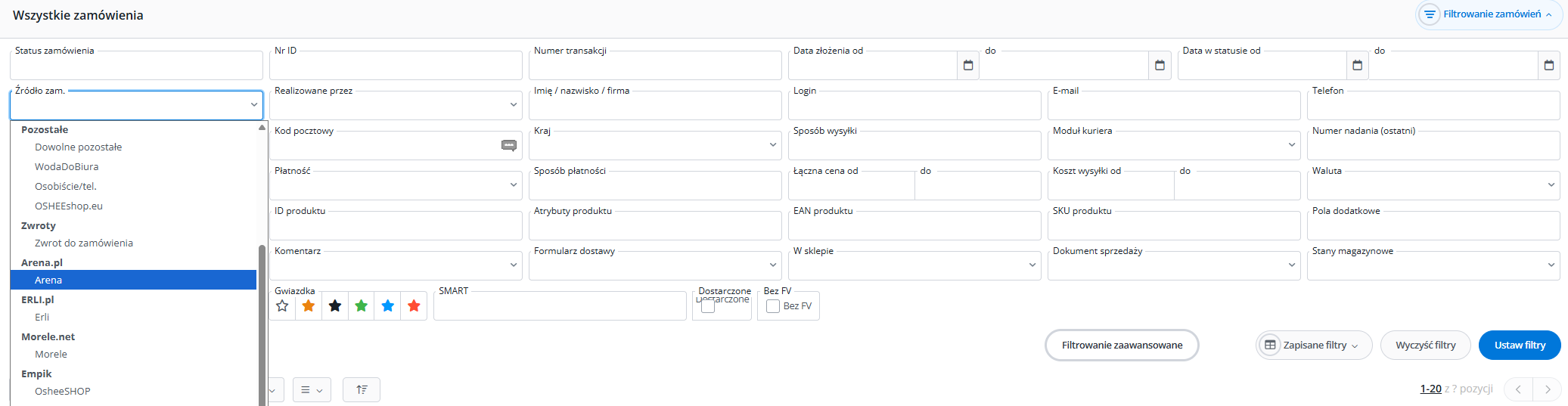The image size is (1568, 406).
Task: Open calendar for Data złożenia od
Action: 967,66
